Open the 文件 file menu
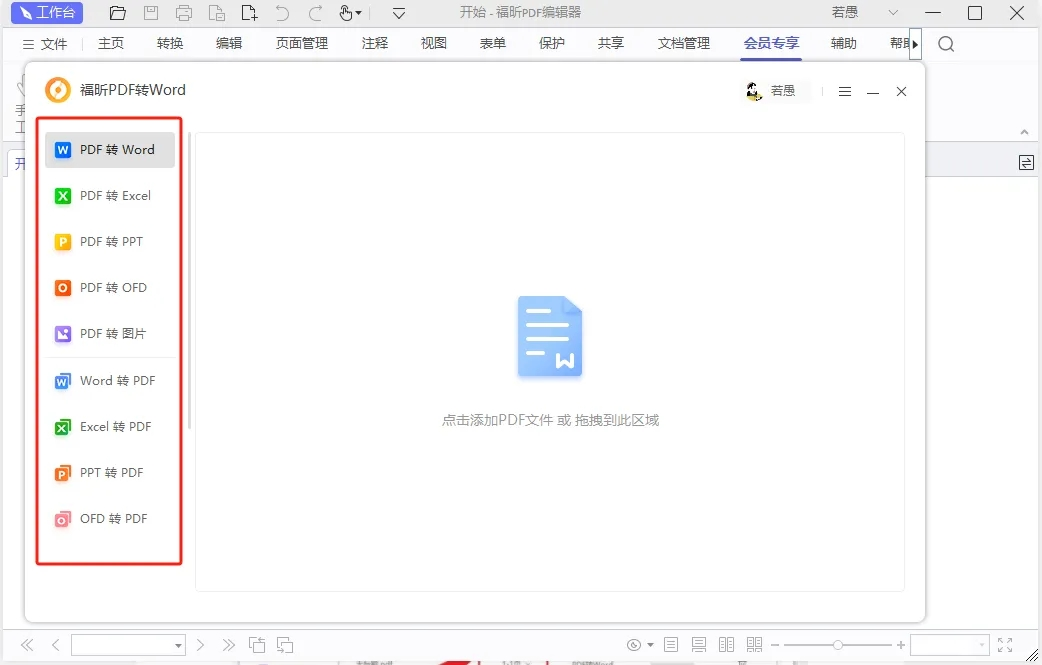The image size is (1042, 665). (45, 44)
